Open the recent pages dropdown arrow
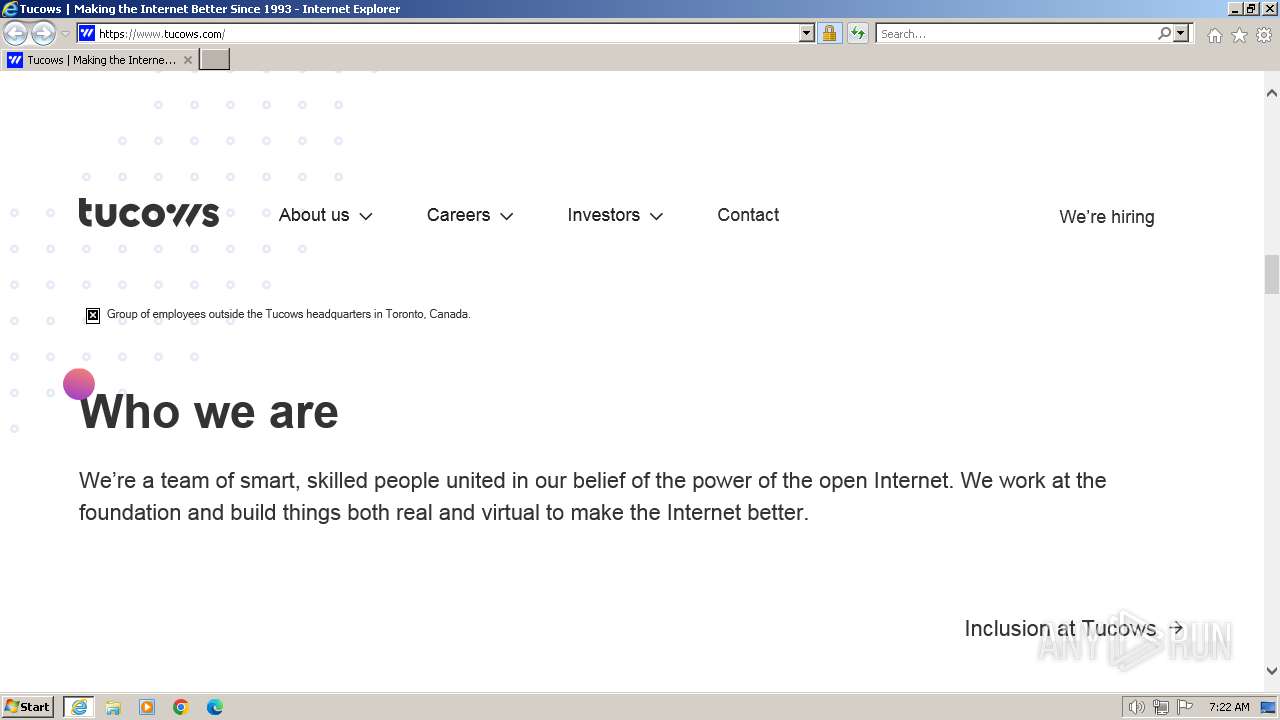The height and width of the screenshot is (720, 1280). click(x=65, y=34)
